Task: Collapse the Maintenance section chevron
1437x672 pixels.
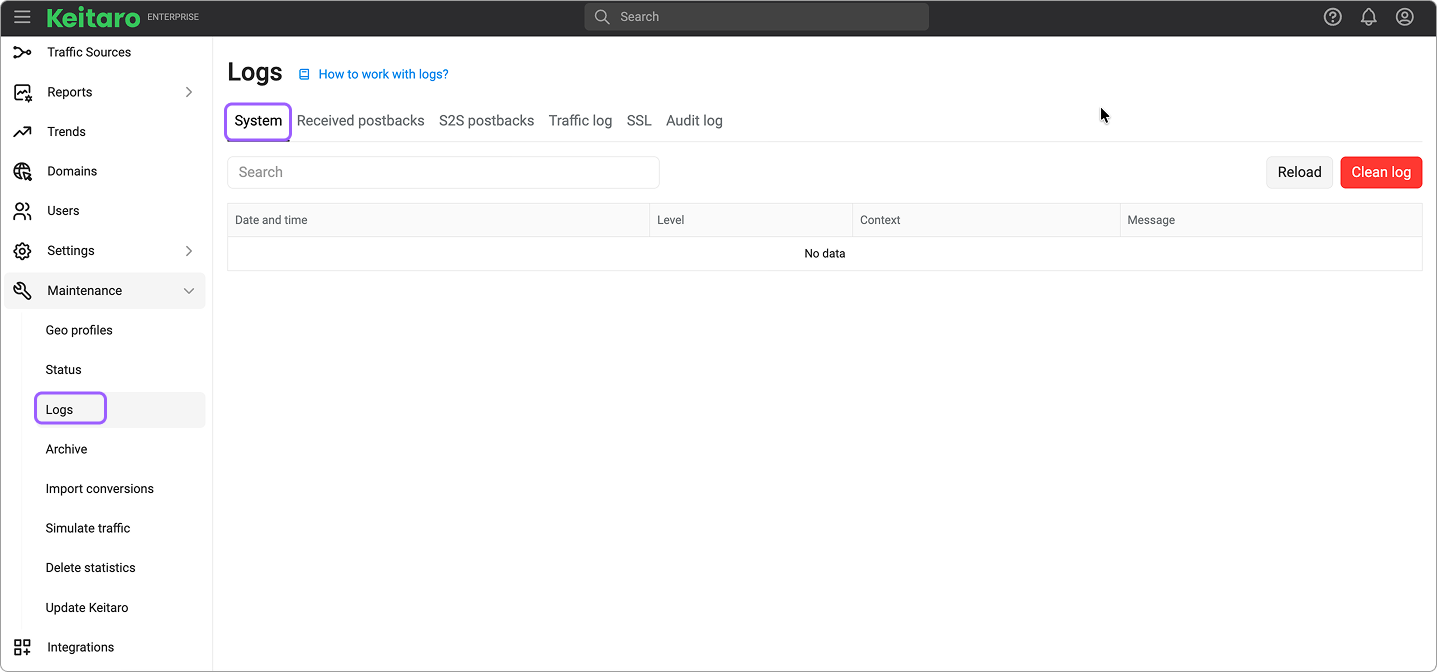Action: pyautogui.click(x=189, y=291)
